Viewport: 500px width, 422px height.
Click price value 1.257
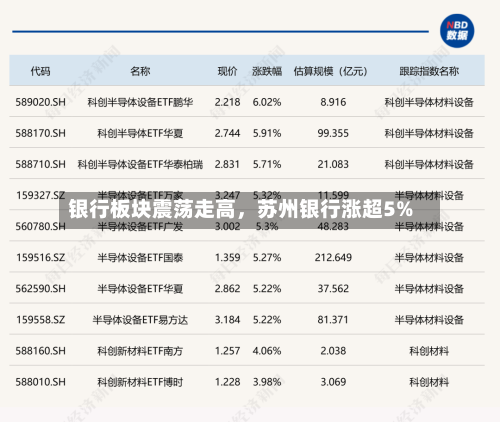pos(227,351)
